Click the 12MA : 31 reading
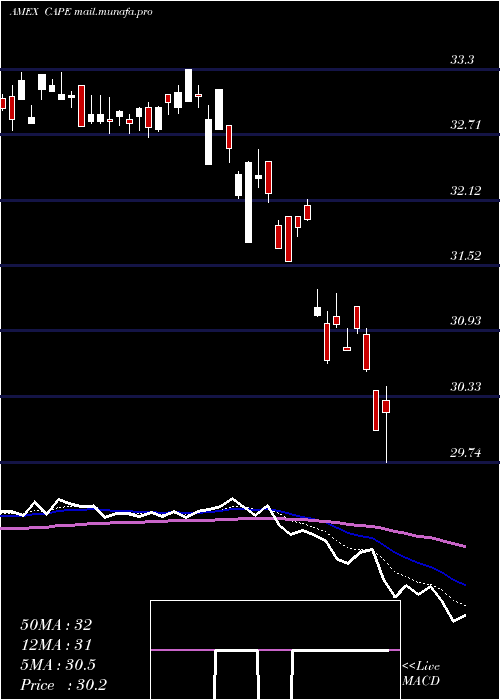The width and height of the screenshot is (500, 700). (56, 645)
